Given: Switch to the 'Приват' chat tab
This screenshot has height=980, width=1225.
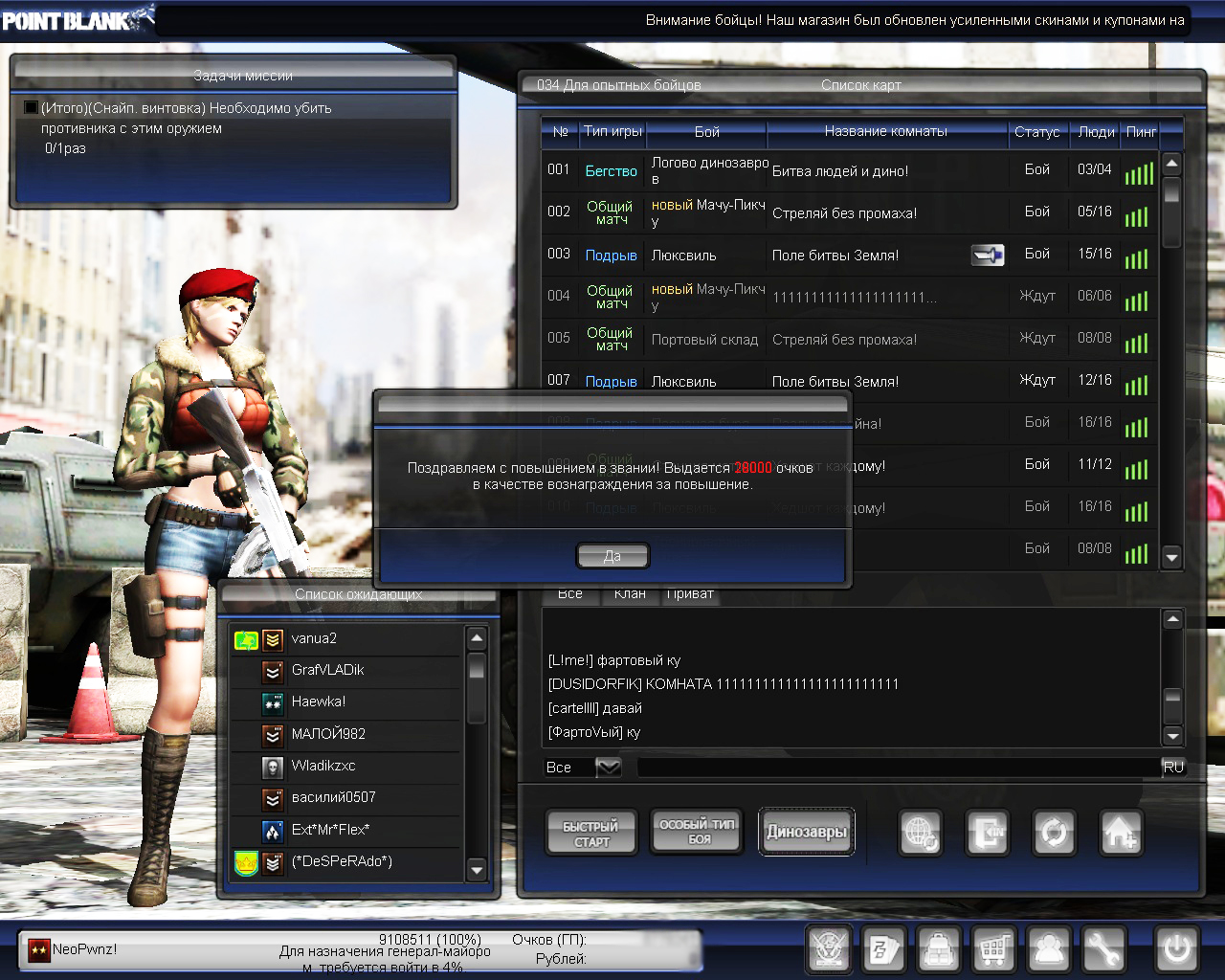Looking at the screenshot, I should tap(690, 594).
